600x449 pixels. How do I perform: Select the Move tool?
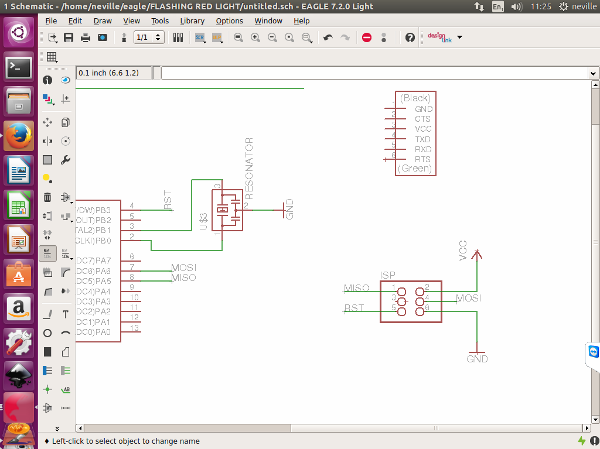point(48,120)
